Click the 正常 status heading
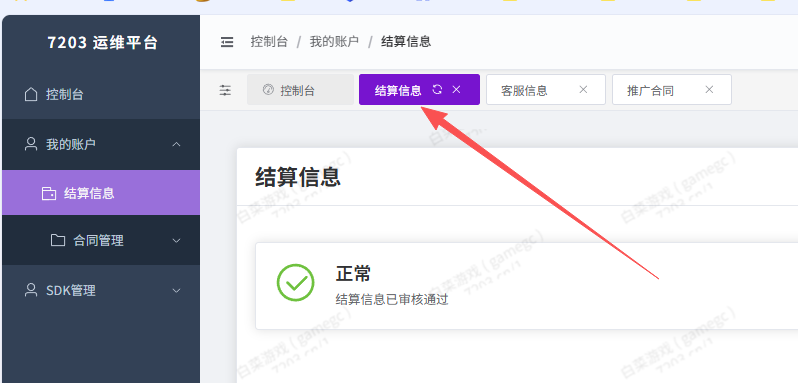The width and height of the screenshot is (798, 383). coord(353,274)
